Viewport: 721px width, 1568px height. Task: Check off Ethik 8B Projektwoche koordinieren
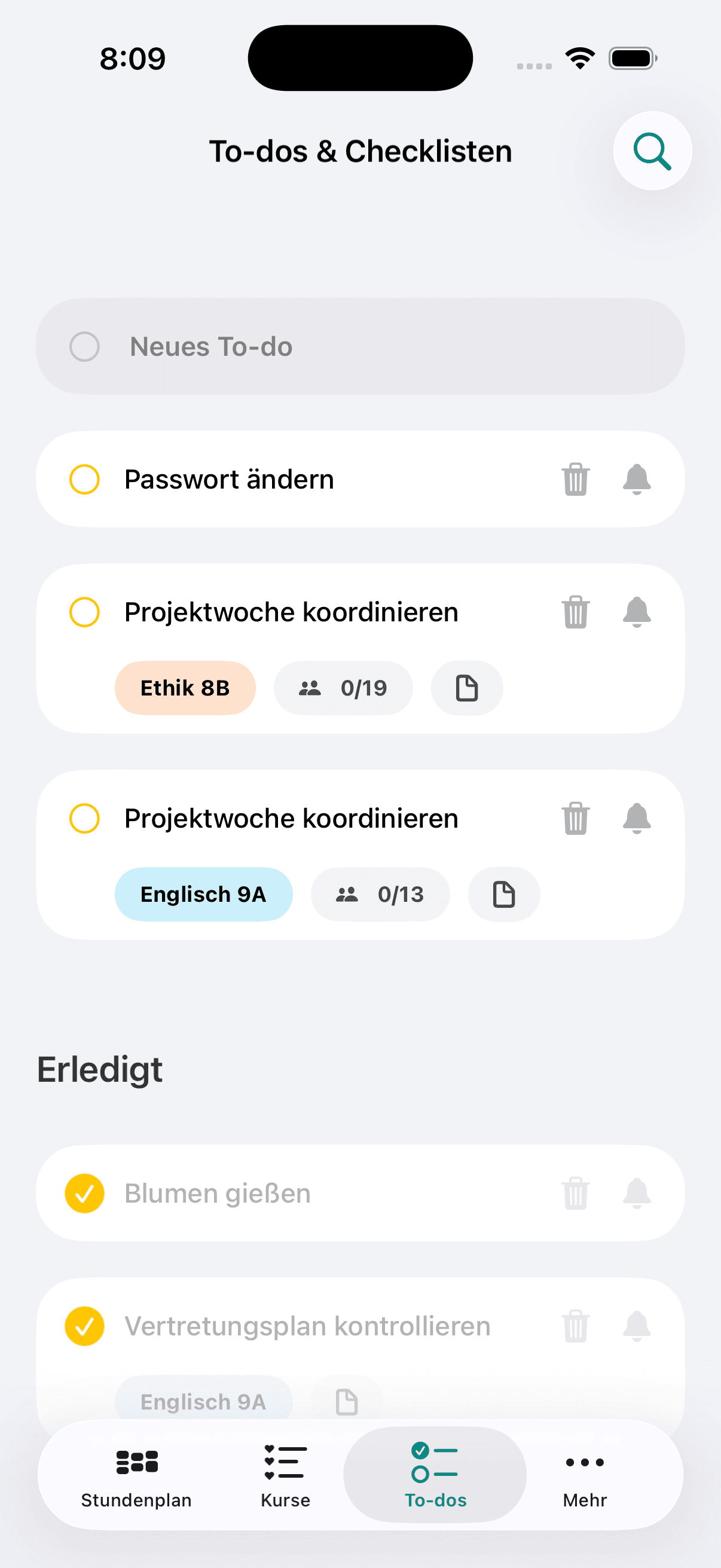(84, 612)
